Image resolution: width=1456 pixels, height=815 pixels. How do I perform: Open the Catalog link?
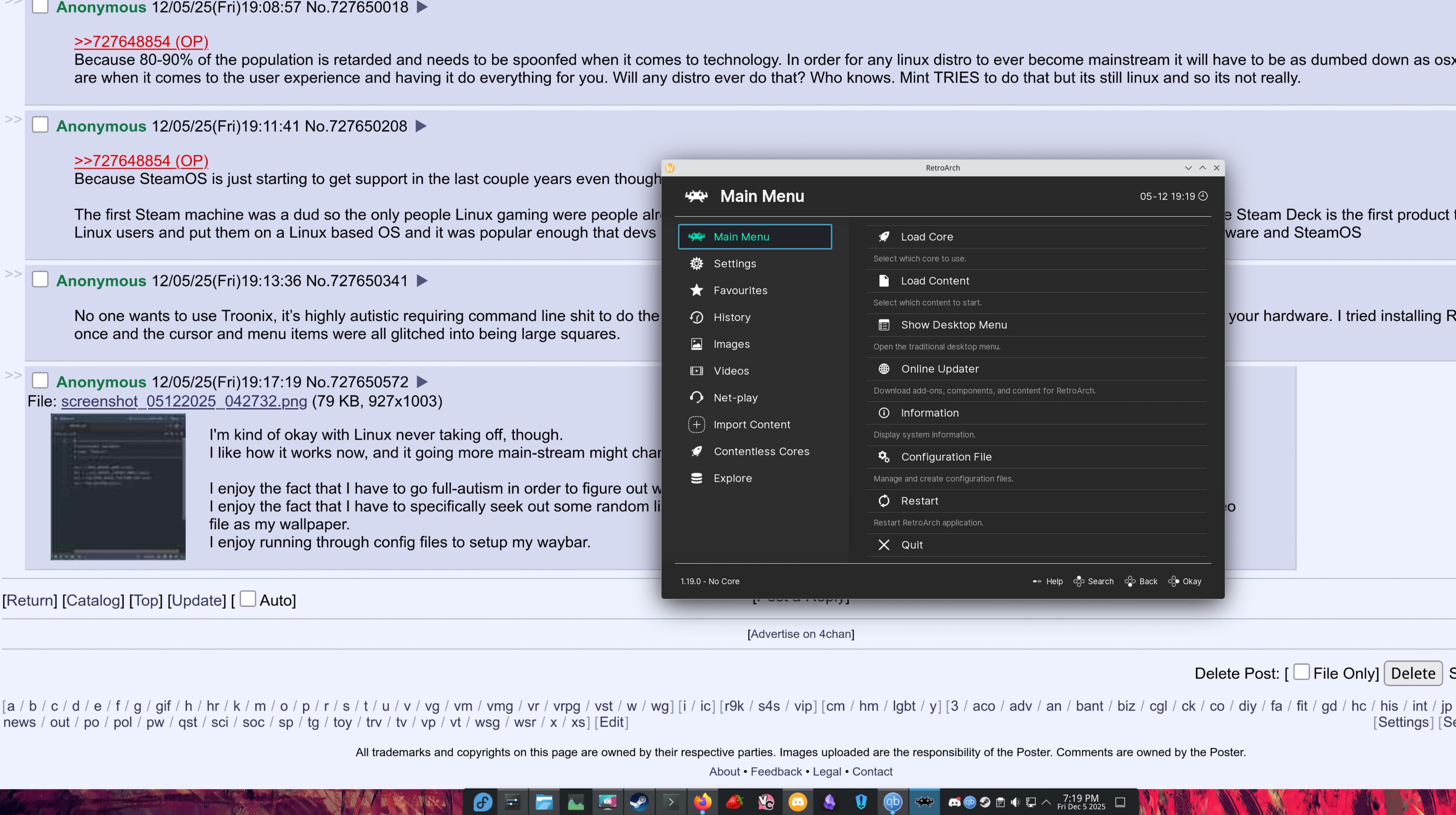[x=93, y=600]
